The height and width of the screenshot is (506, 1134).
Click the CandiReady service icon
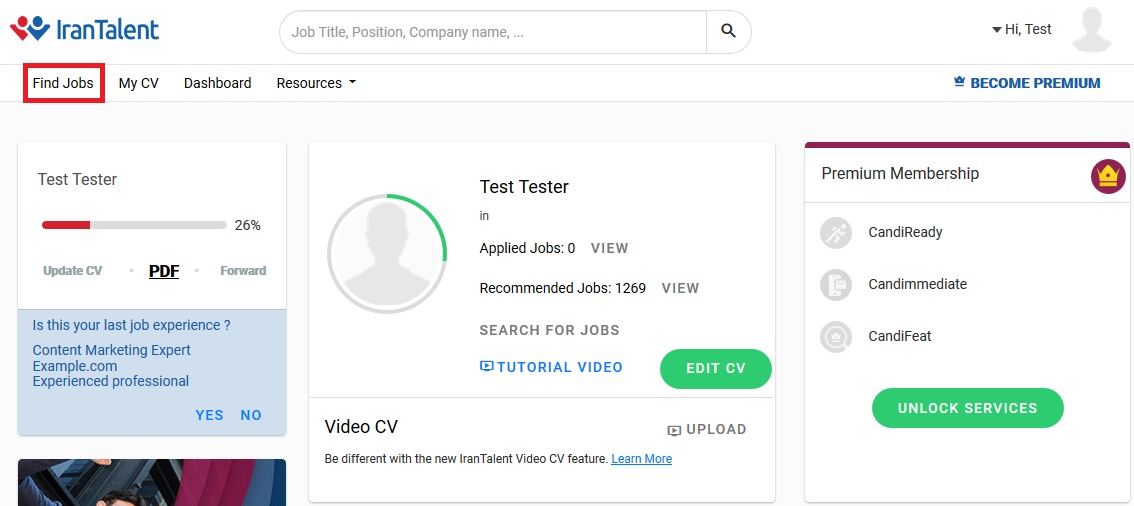coord(835,233)
